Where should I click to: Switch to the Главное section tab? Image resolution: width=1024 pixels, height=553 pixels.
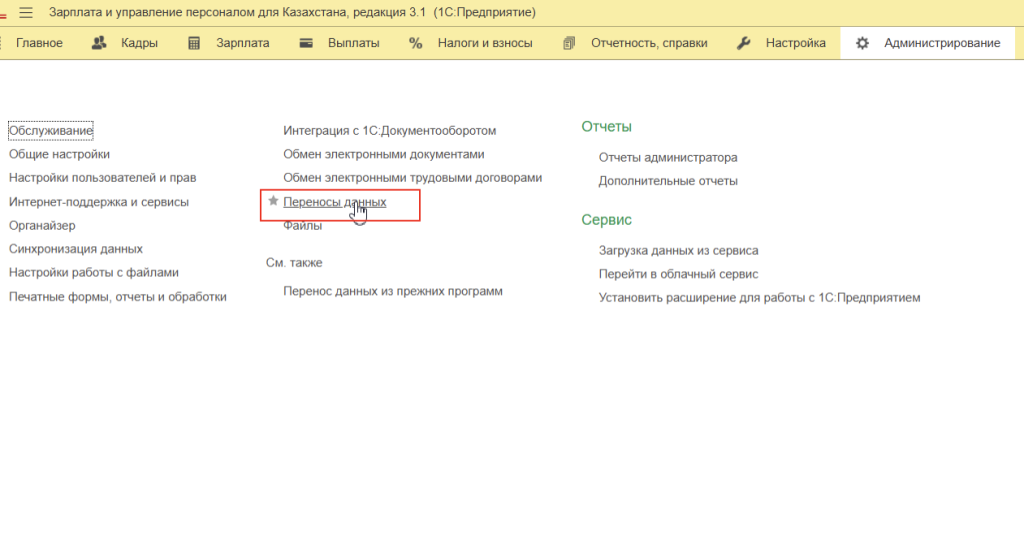39,43
